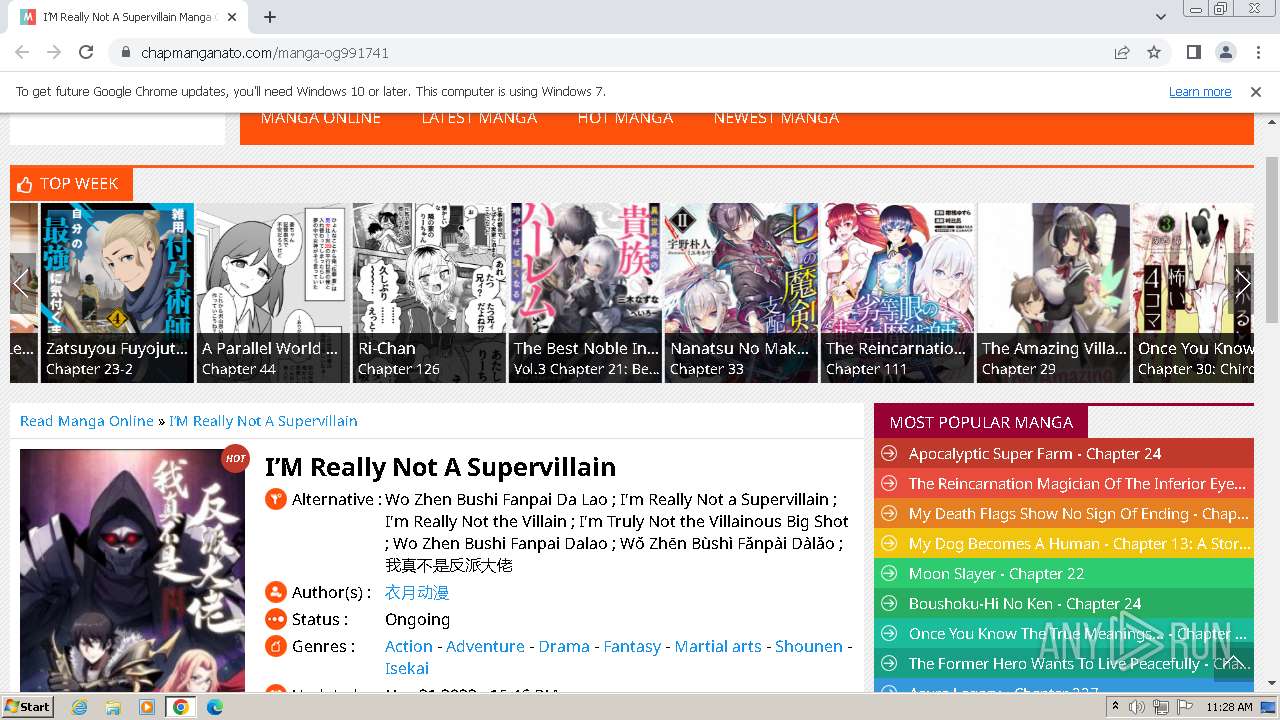Select the Isekai genre
This screenshot has width=1280, height=720.
pos(407,669)
